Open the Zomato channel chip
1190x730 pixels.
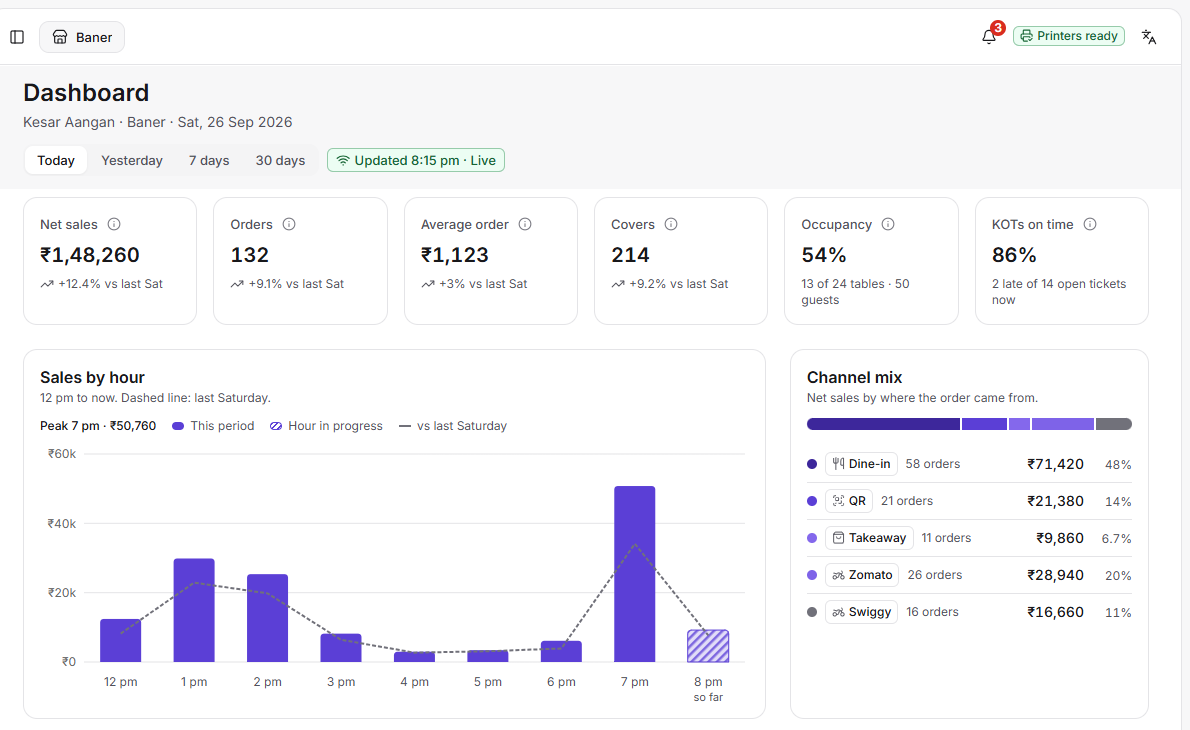(861, 575)
